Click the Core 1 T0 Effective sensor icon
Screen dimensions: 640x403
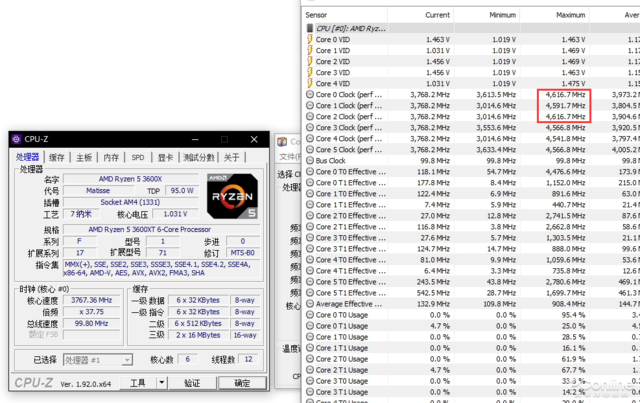tap(310, 194)
